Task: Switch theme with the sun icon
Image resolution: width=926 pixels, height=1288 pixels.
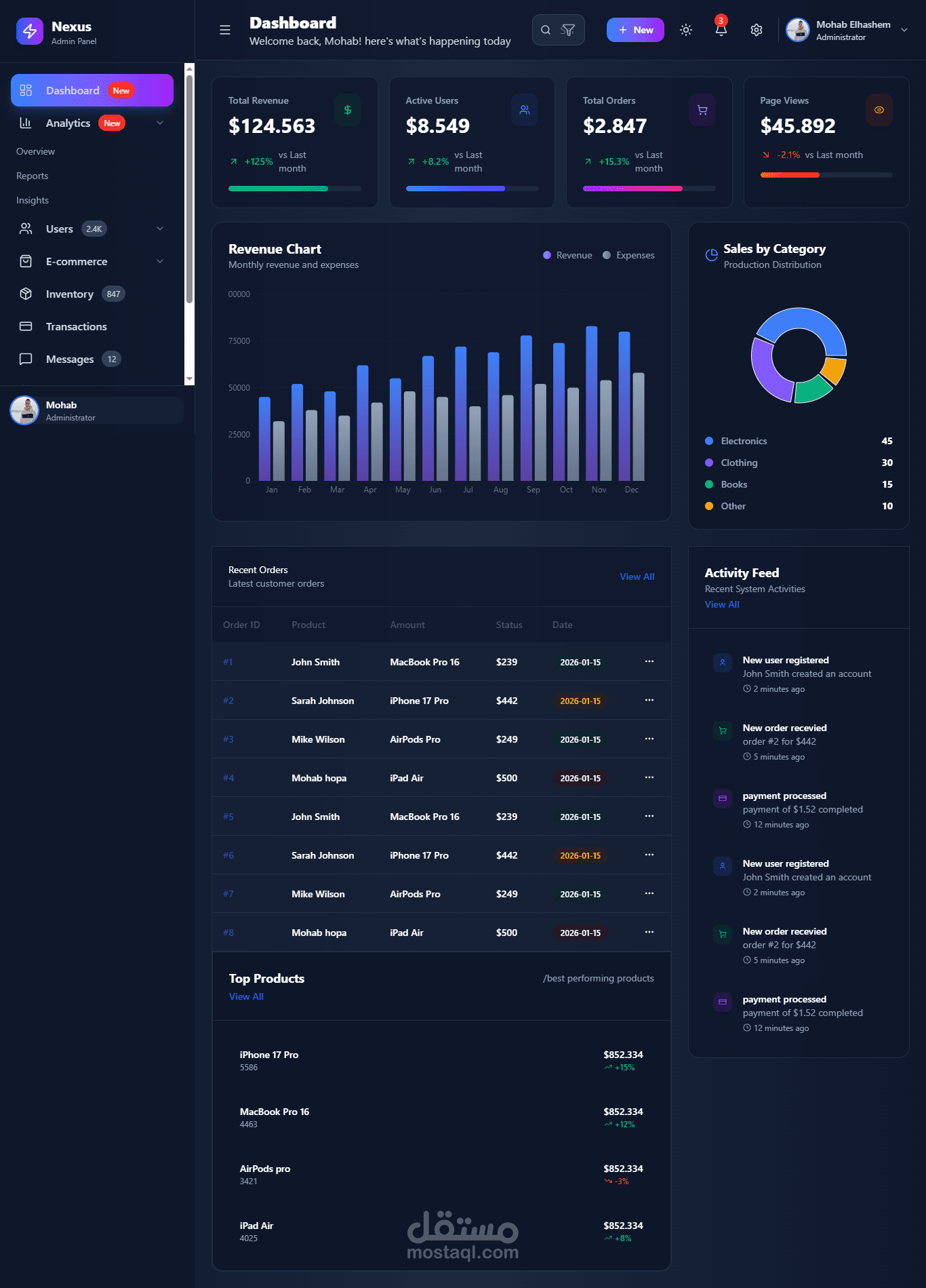Action: (686, 30)
